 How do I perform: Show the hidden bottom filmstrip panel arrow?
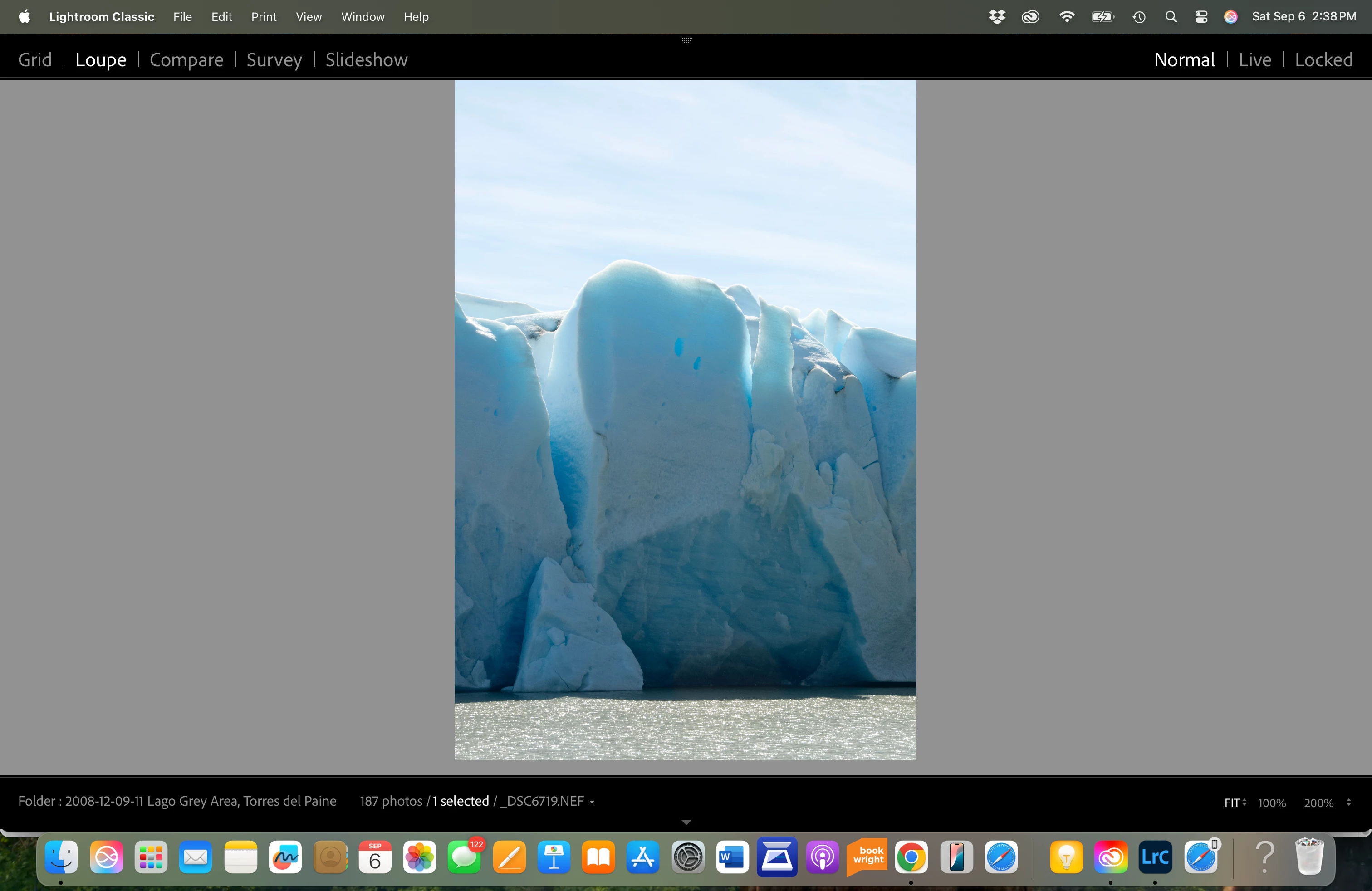click(686, 822)
